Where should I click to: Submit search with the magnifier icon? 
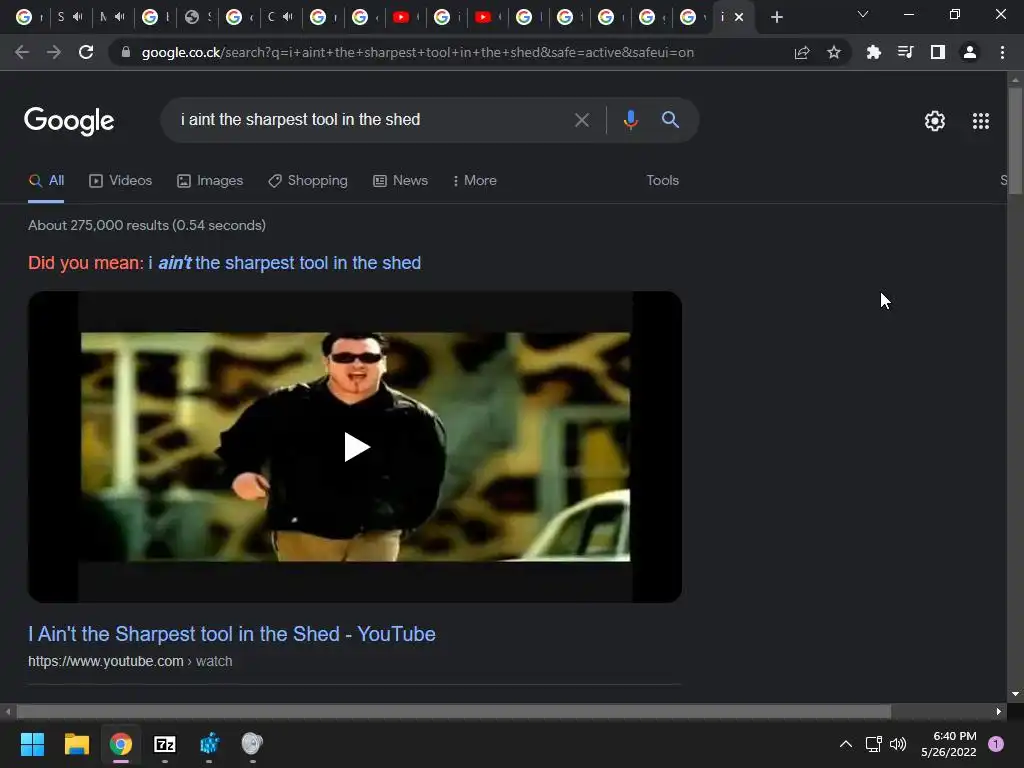coord(670,120)
